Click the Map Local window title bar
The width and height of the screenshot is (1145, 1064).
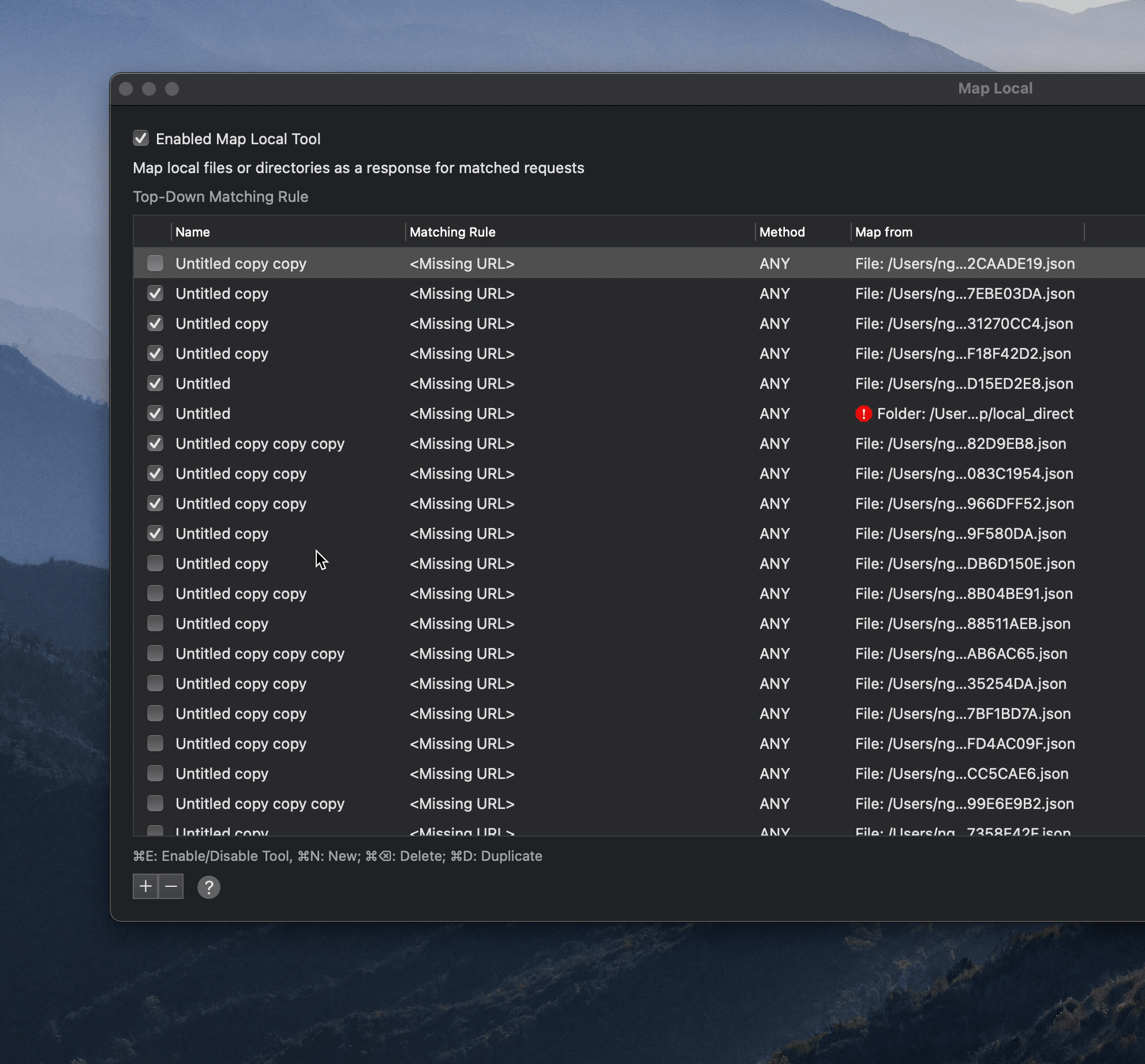pos(995,88)
